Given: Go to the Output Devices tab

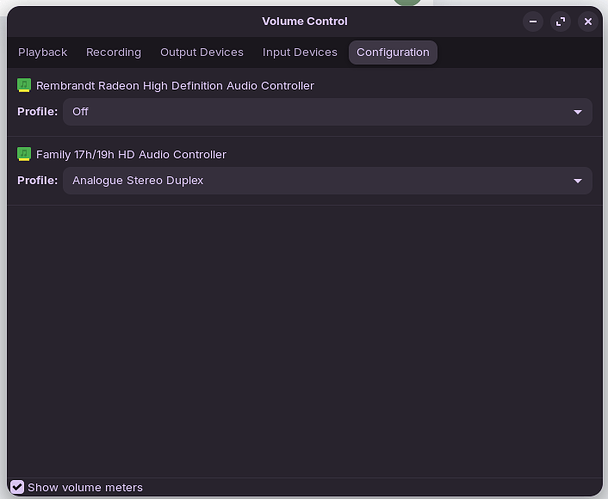Looking at the screenshot, I should [x=201, y=52].
